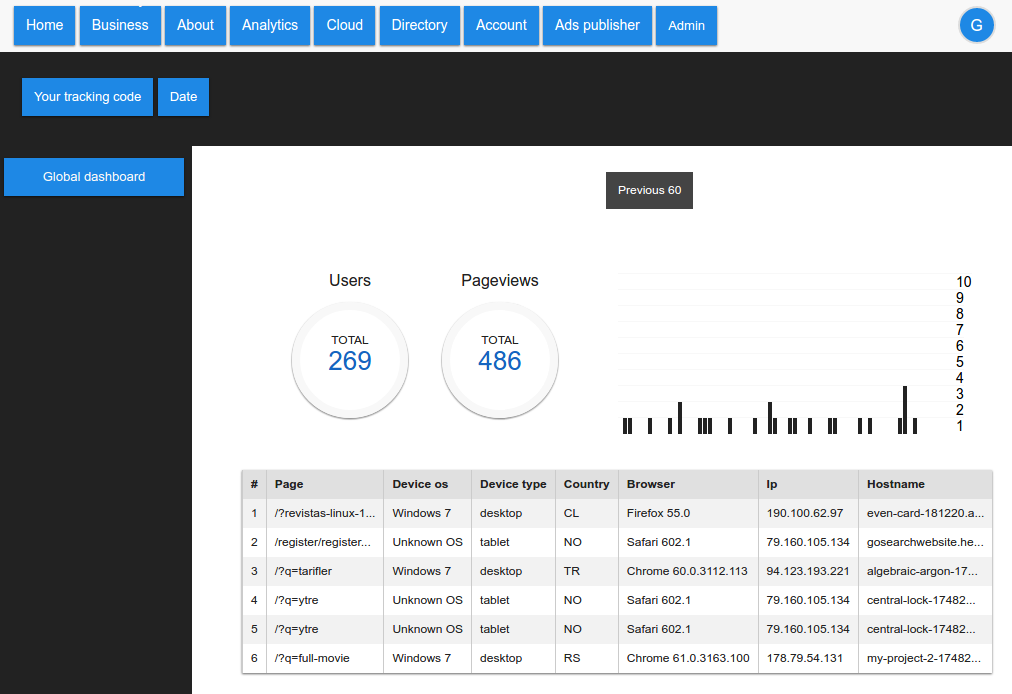Click Your tracking code button

[87, 97]
